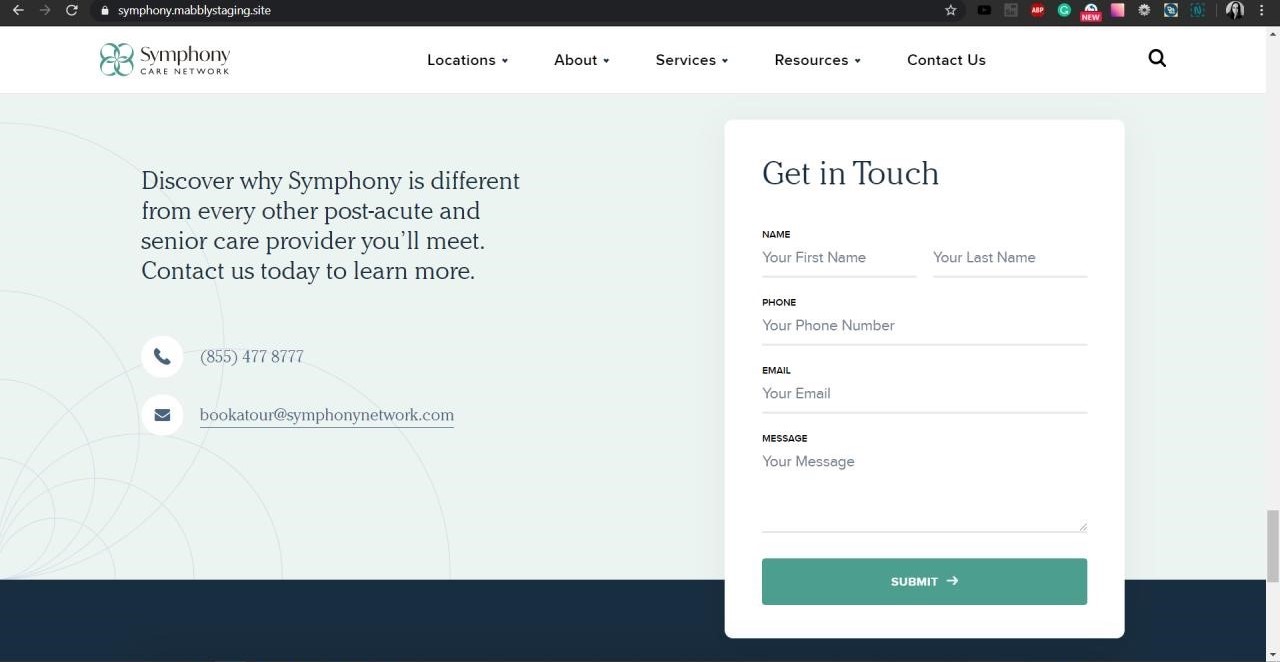
Task: Click the PHONE field label
Action: [x=779, y=302]
